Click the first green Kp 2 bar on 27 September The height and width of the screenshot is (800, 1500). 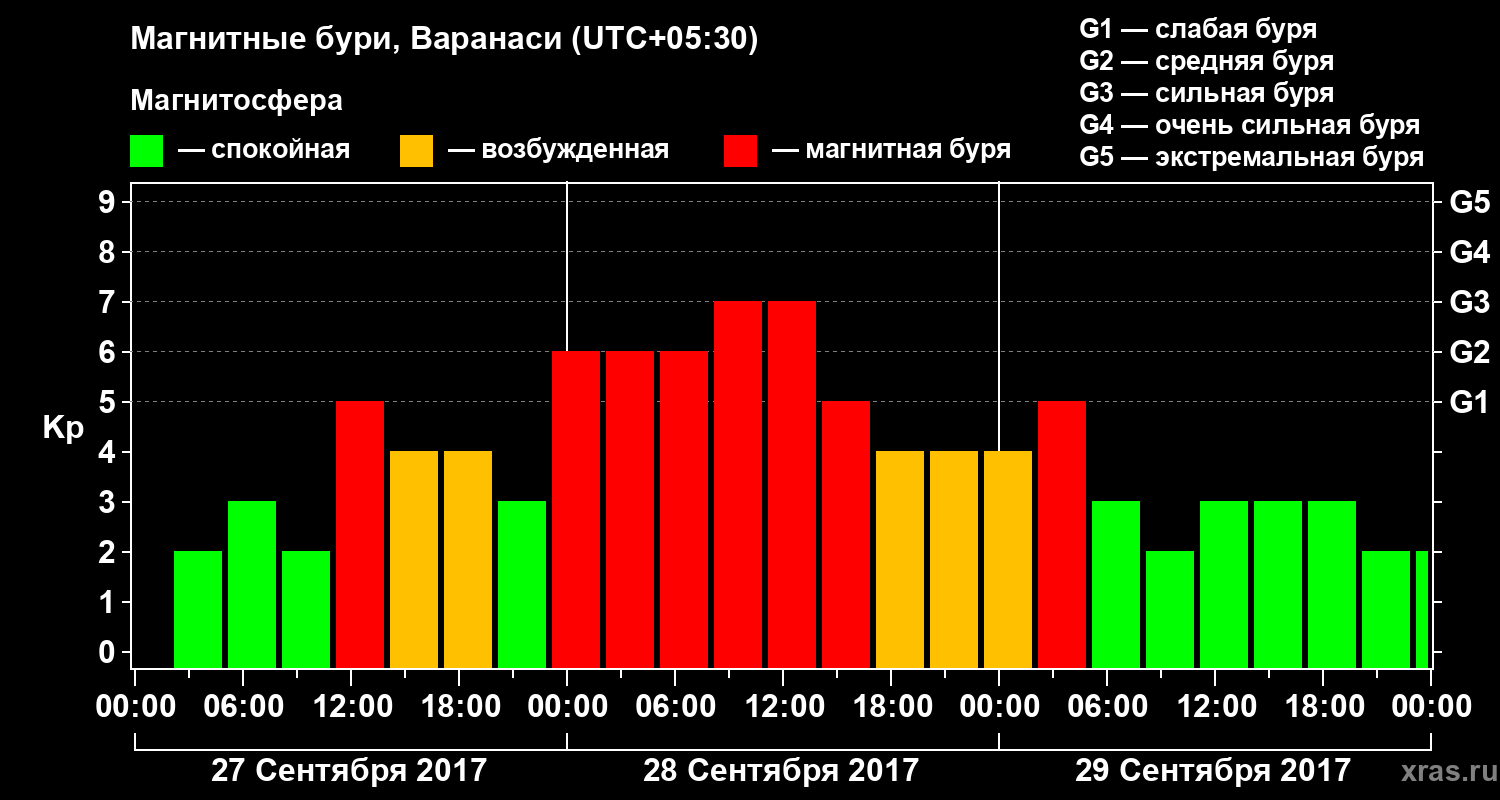[x=198, y=609]
